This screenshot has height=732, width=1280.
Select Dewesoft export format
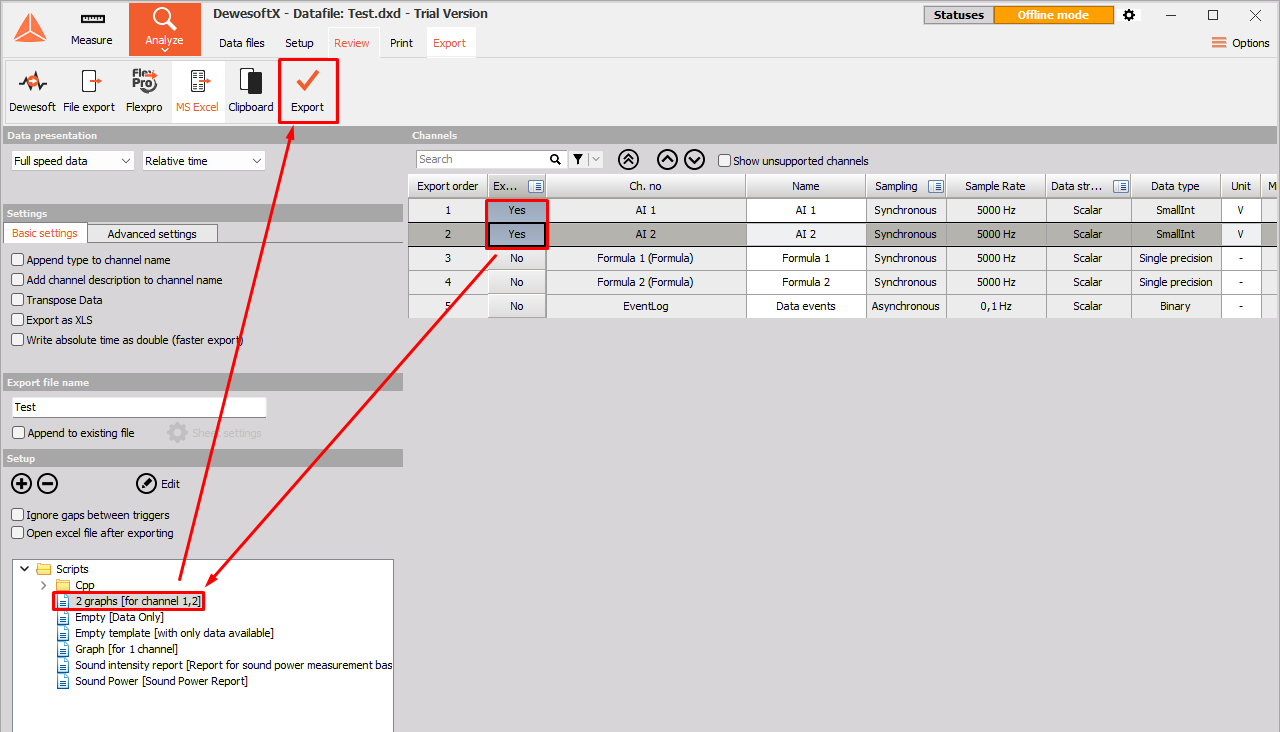(x=33, y=91)
